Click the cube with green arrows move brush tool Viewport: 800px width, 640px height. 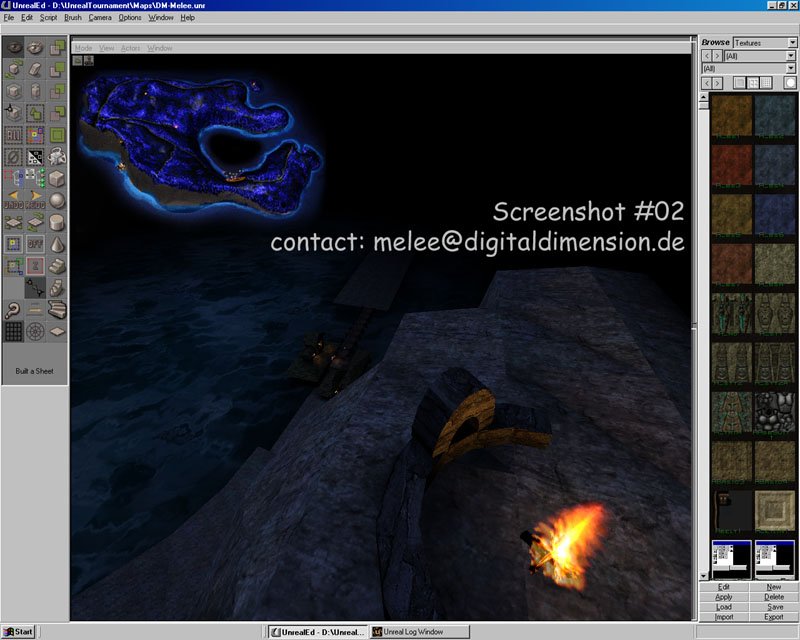pos(13,69)
